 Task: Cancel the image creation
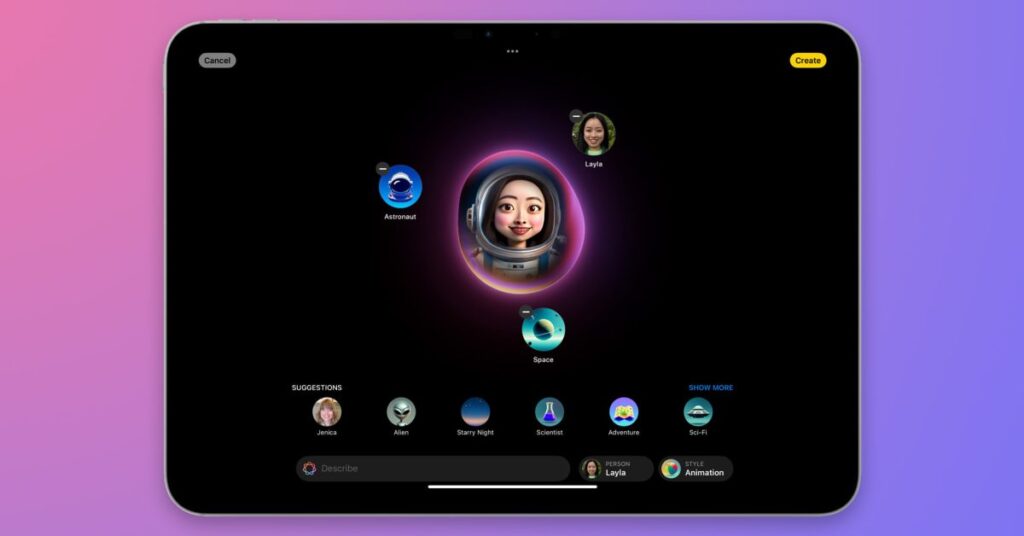point(217,60)
